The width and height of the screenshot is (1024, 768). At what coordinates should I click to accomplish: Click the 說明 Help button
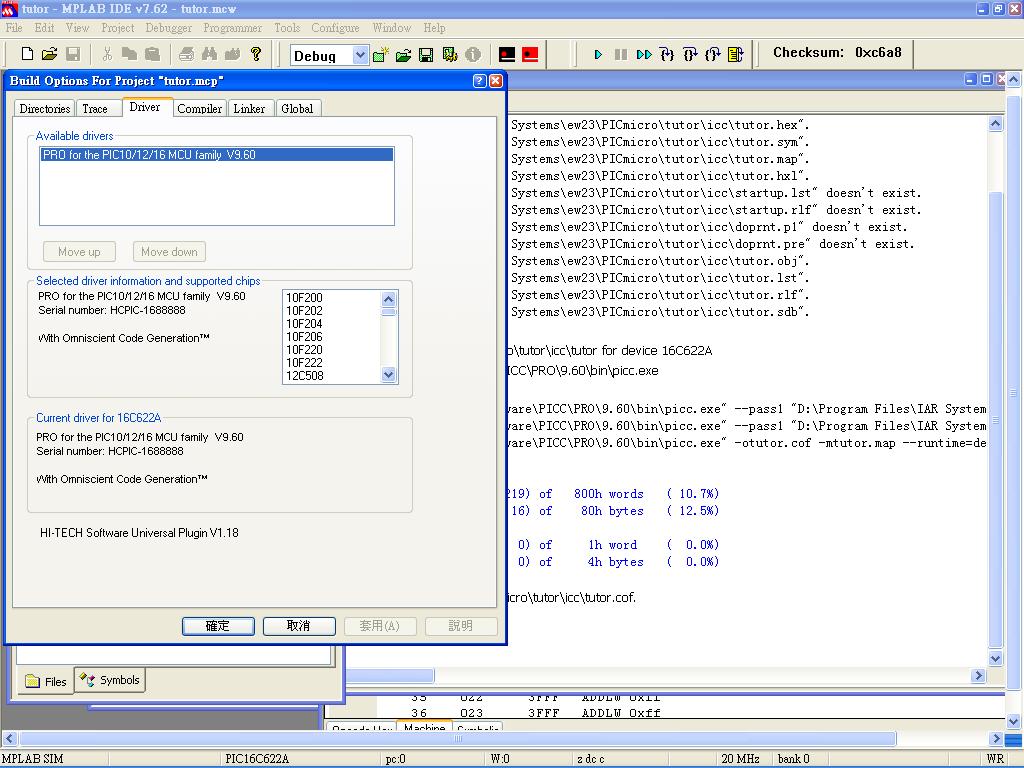461,626
